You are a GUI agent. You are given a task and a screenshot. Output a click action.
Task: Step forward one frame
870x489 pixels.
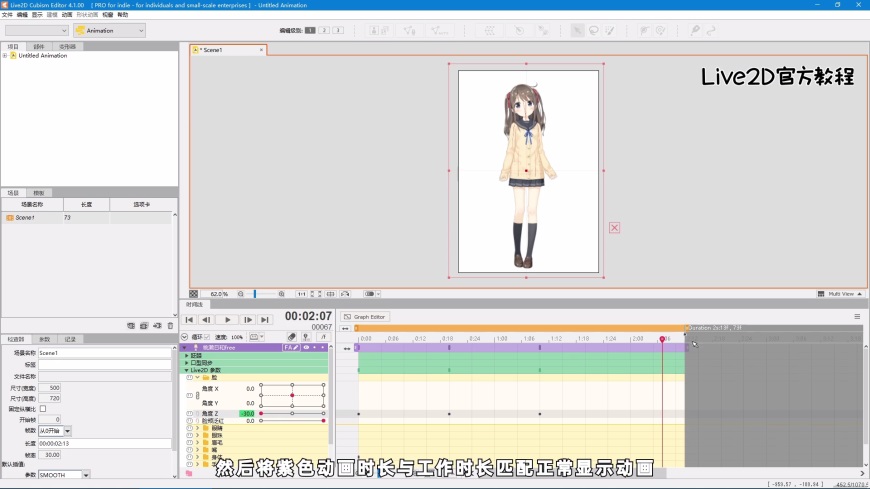[248, 320]
